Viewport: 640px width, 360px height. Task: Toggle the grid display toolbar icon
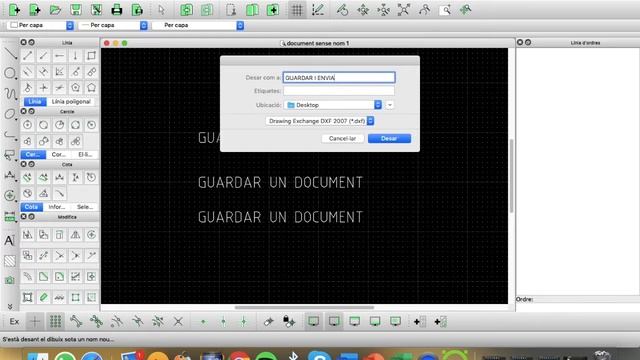[297, 10]
